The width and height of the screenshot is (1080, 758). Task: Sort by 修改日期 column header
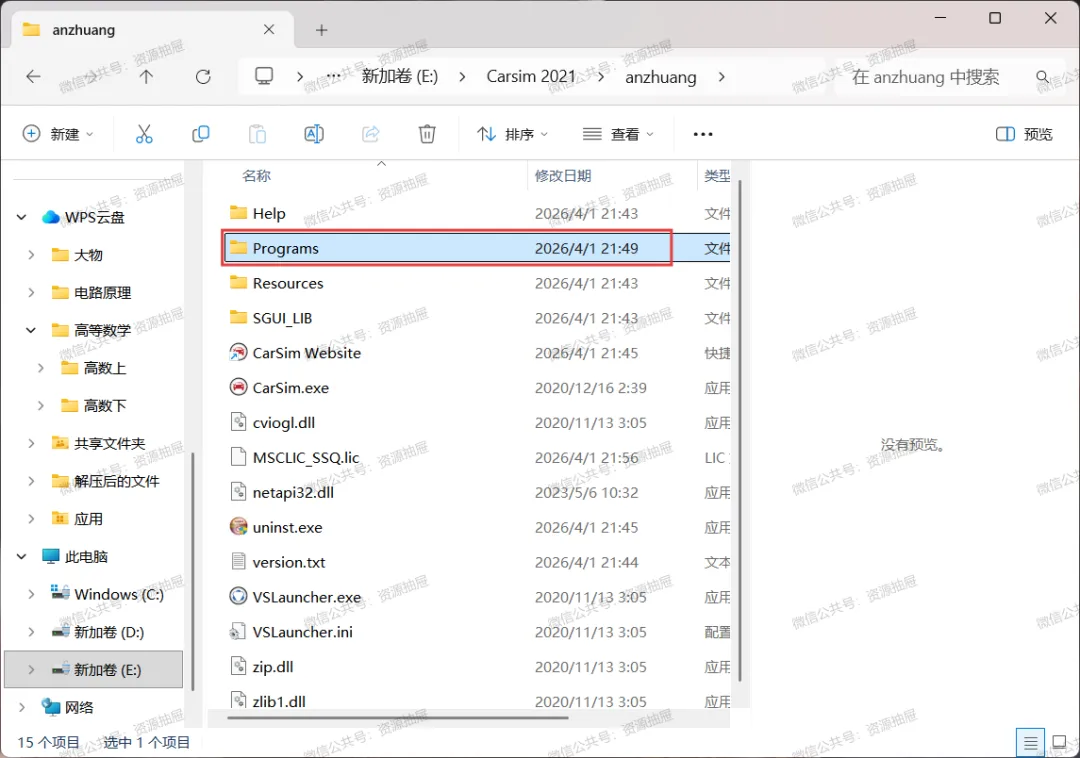563,176
